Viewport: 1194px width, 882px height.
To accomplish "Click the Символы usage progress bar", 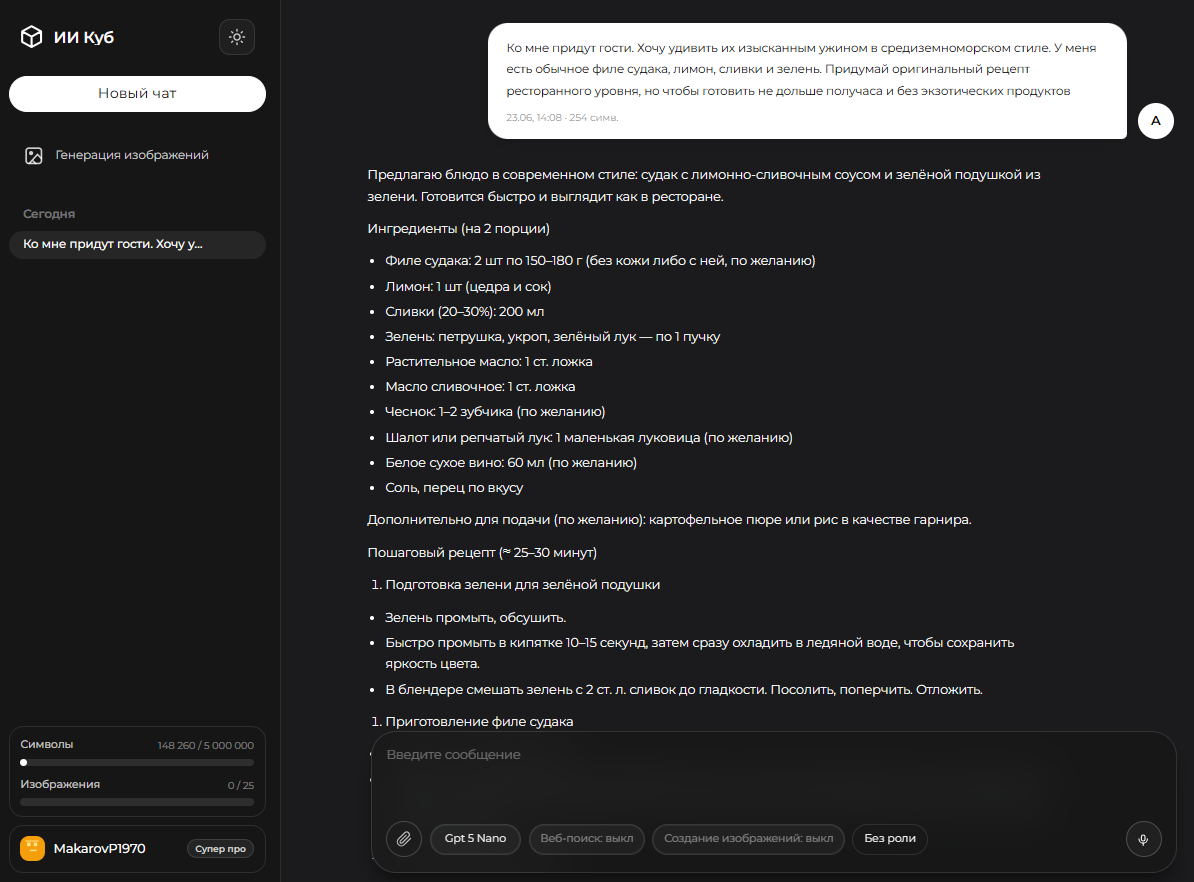I will 137,762.
